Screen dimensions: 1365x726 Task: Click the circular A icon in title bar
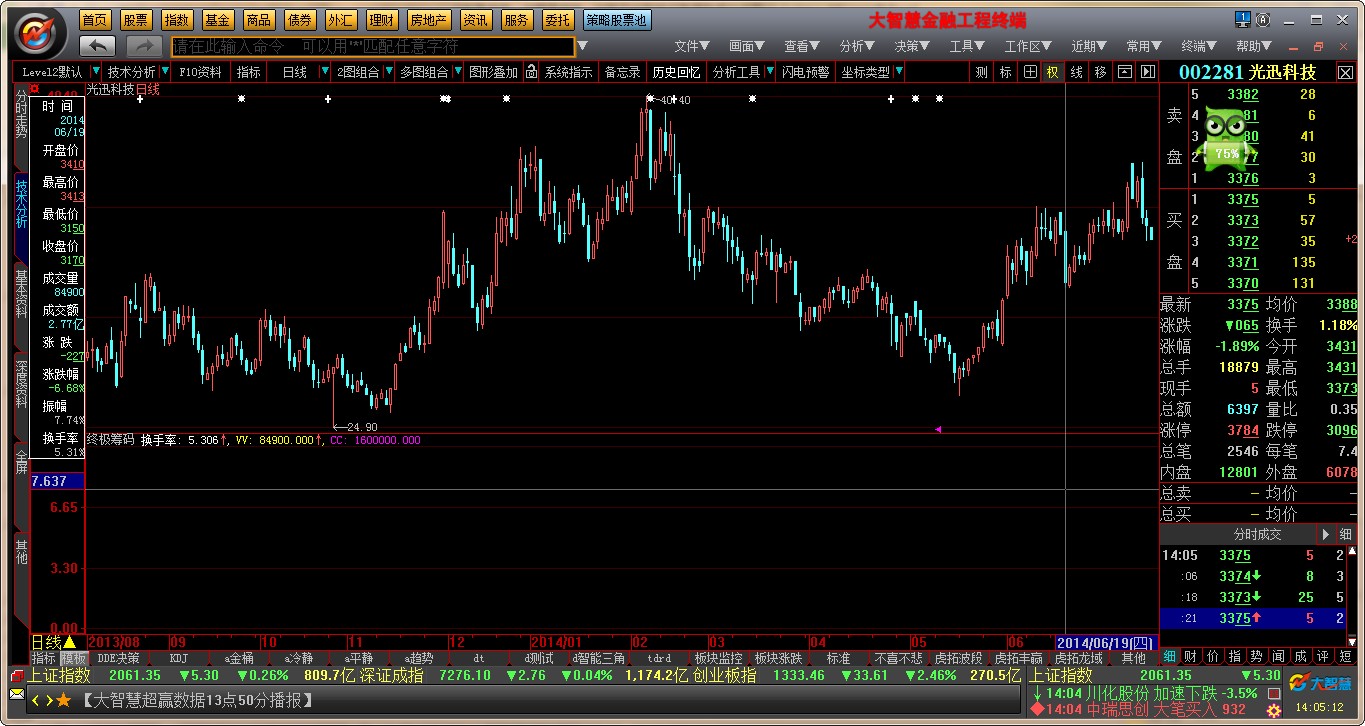pyautogui.click(x=1262, y=19)
